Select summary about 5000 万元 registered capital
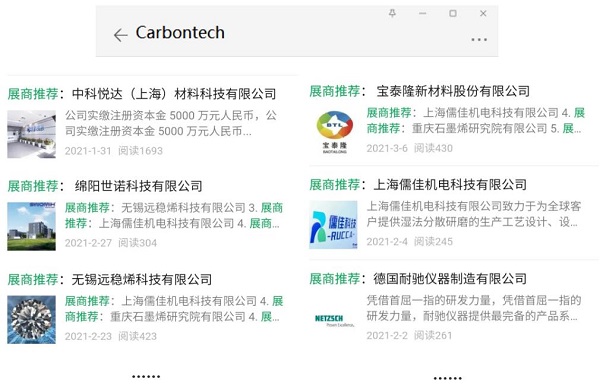The width and height of the screenshot is (600, 392). pos(171,123)
